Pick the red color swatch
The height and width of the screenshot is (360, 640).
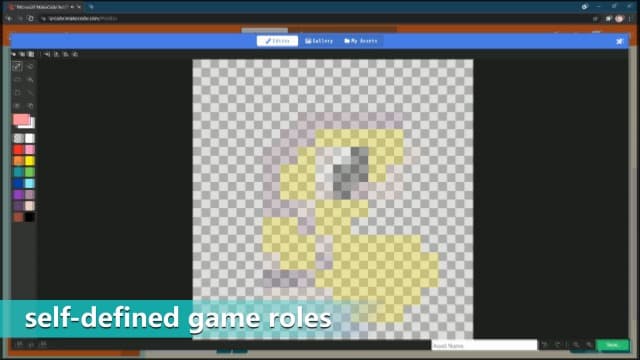pyautogui.click(x=18, y=149)
